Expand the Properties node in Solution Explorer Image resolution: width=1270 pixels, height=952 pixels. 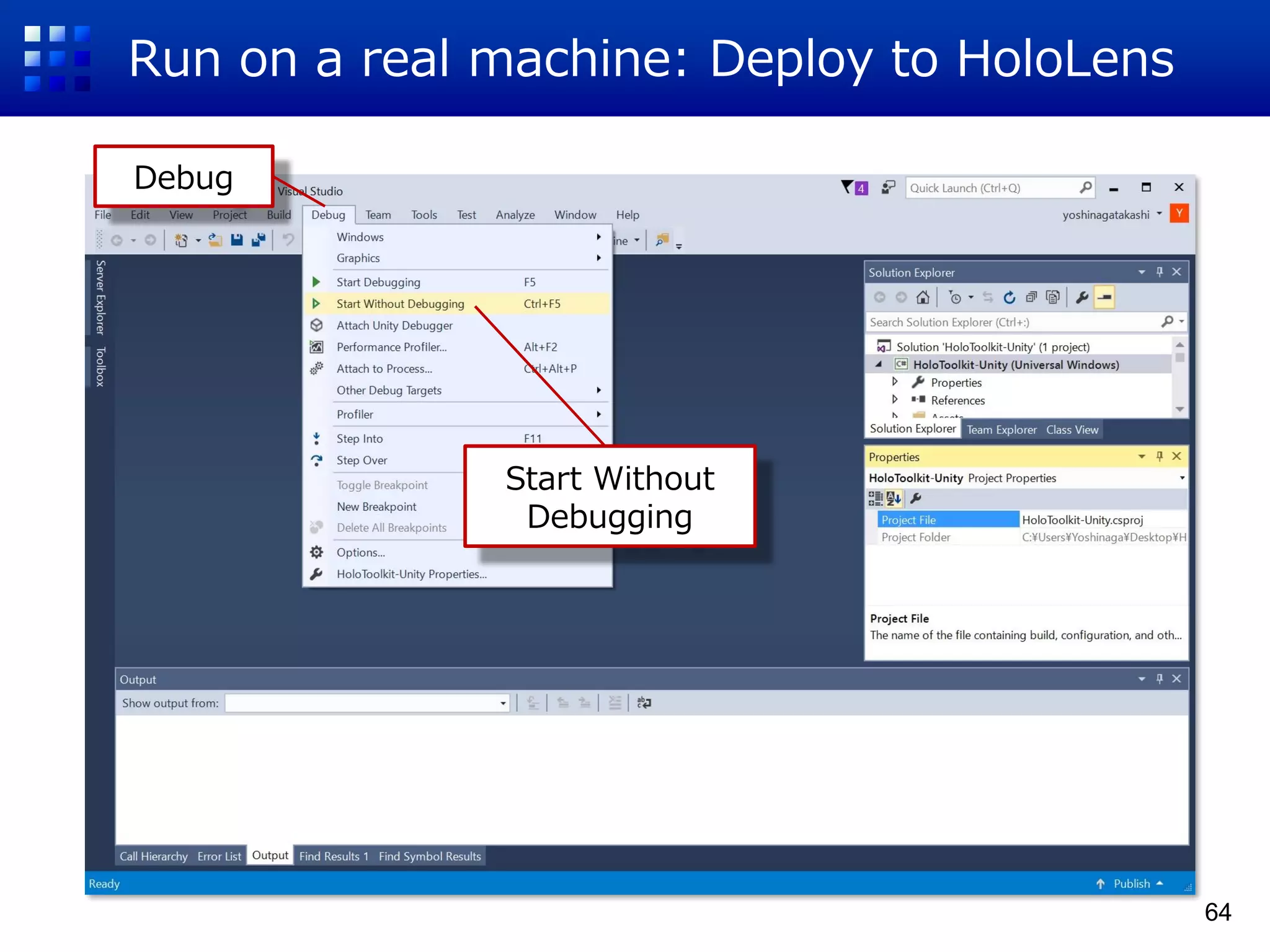894,382
